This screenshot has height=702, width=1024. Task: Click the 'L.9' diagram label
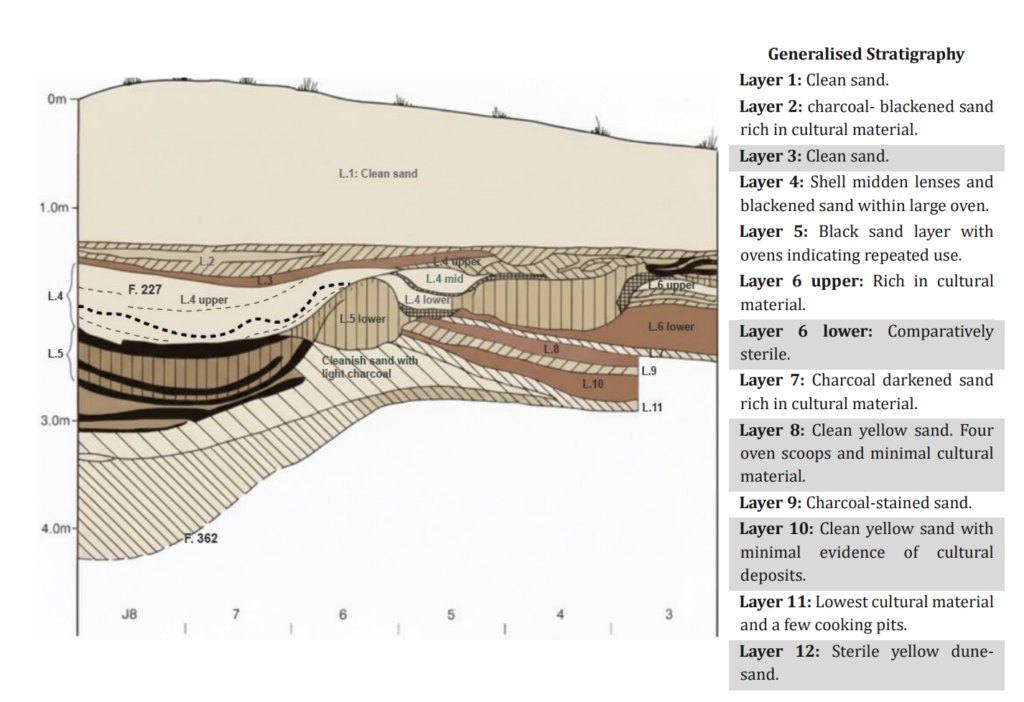pyautogui.click(x=648, y=371)
